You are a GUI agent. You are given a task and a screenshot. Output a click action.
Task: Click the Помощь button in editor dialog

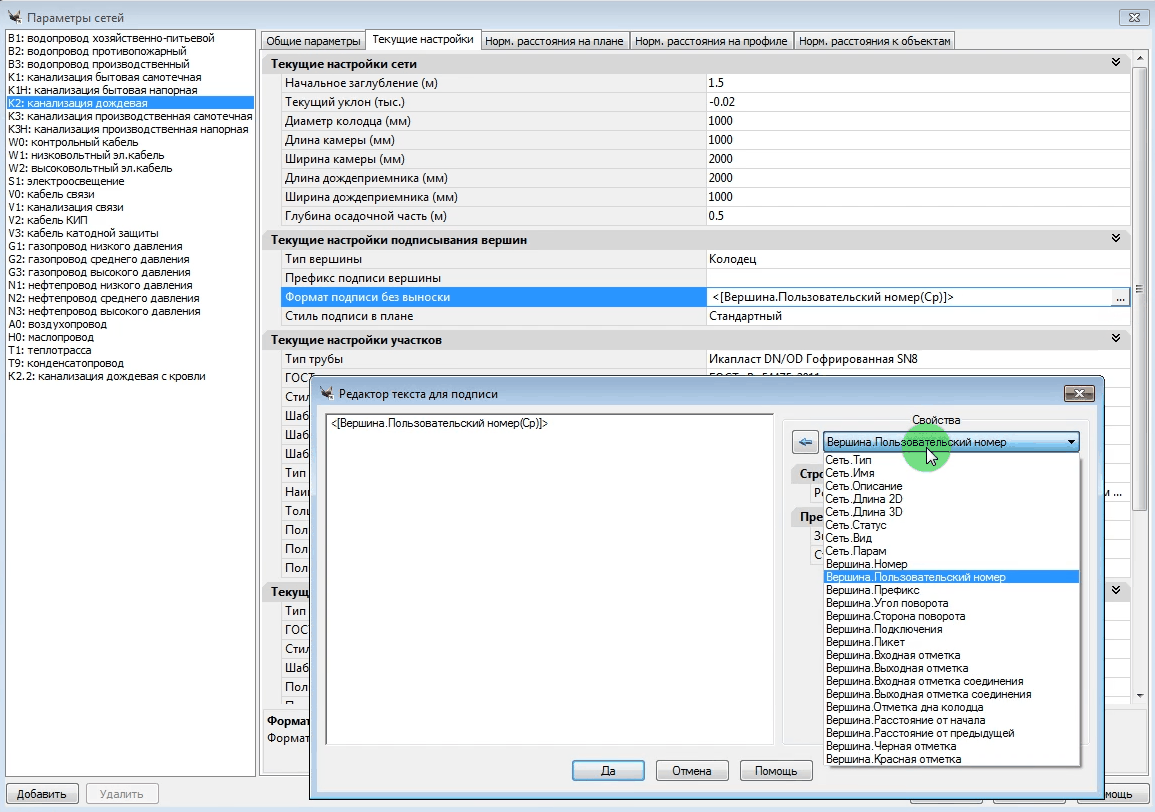(x=775, y=771)
